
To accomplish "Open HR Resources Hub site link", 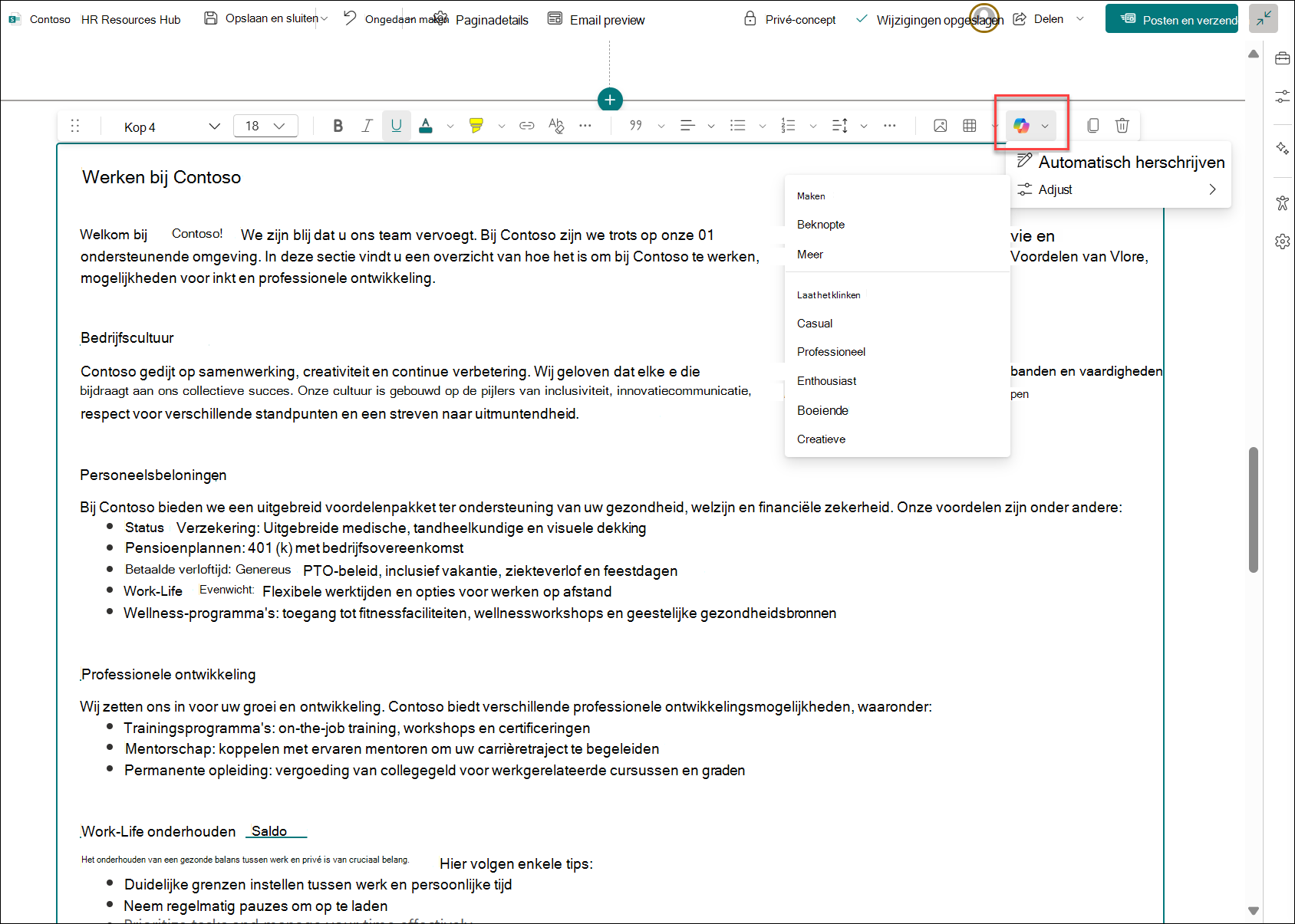I will point(131,19).
